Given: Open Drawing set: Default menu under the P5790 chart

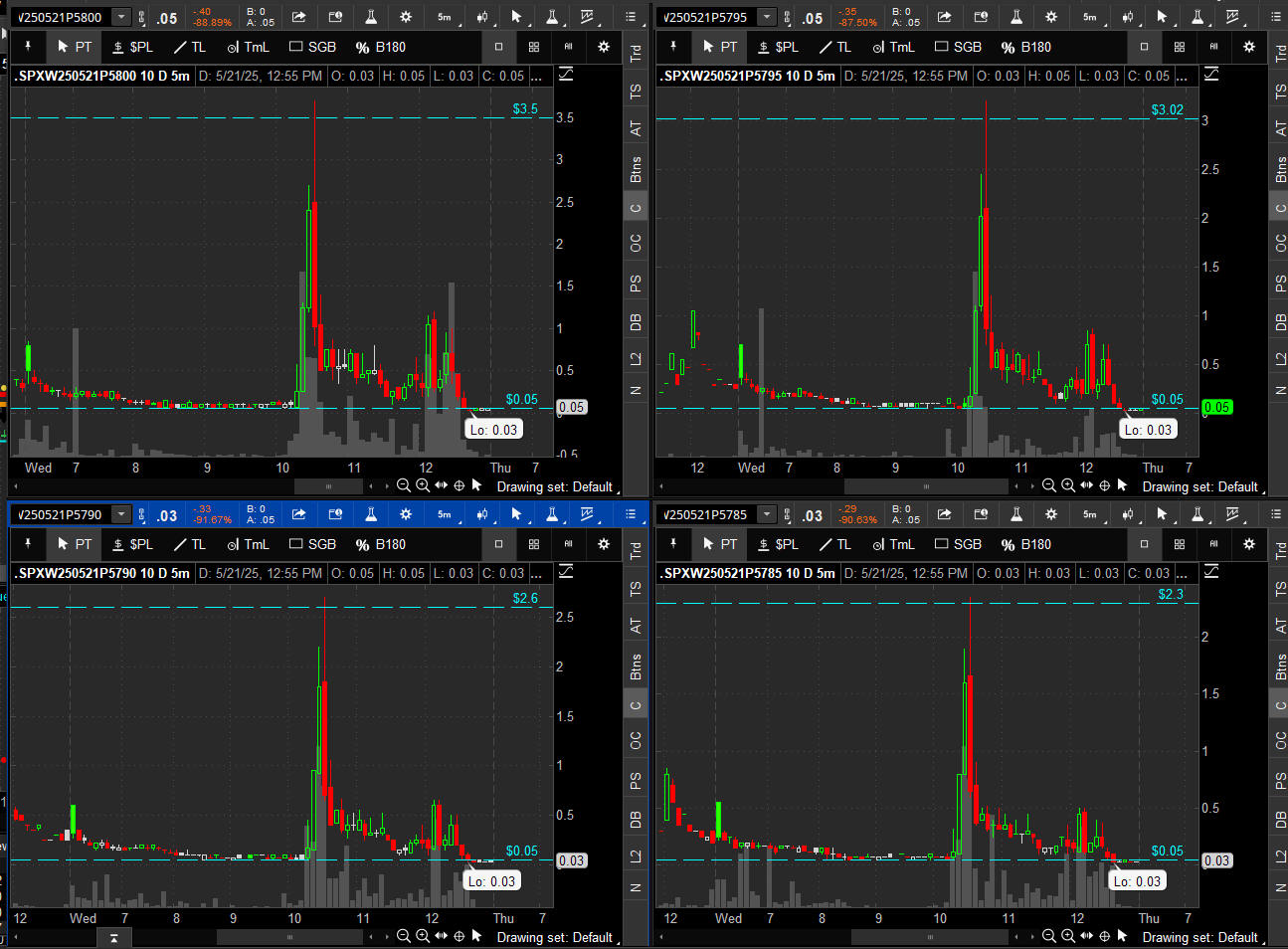Looking at the screenshot, I should [555, 937].
